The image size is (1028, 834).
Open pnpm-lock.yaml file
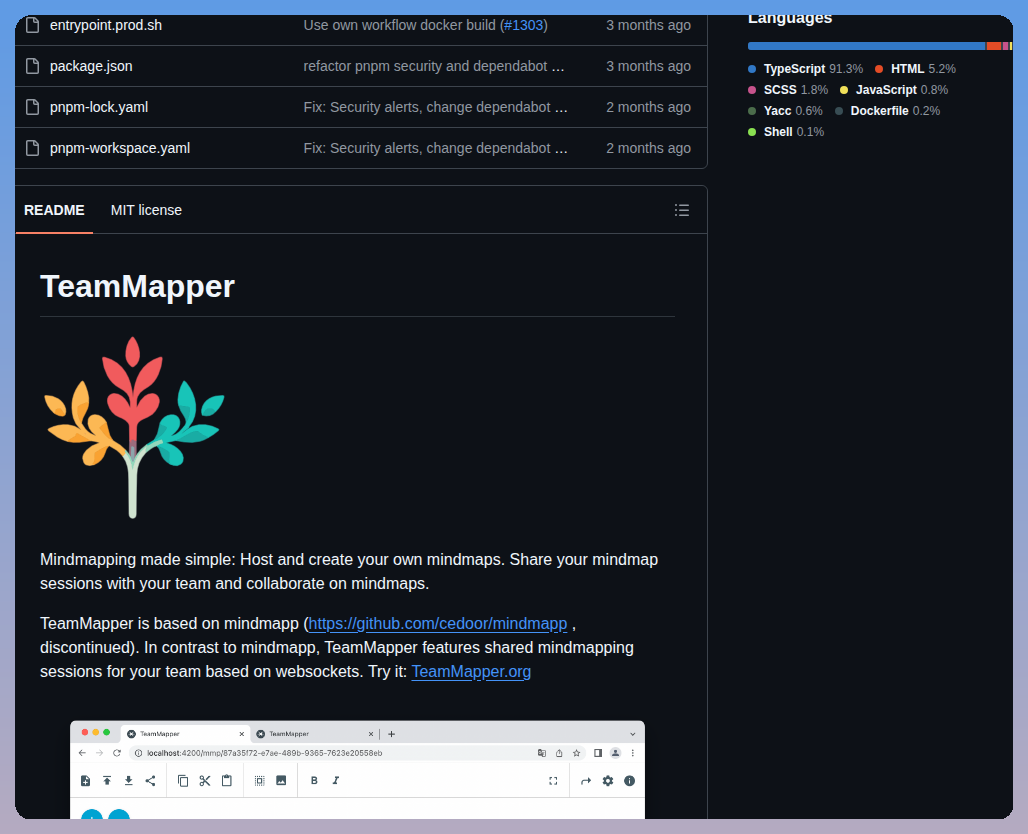tap(99, 107)
